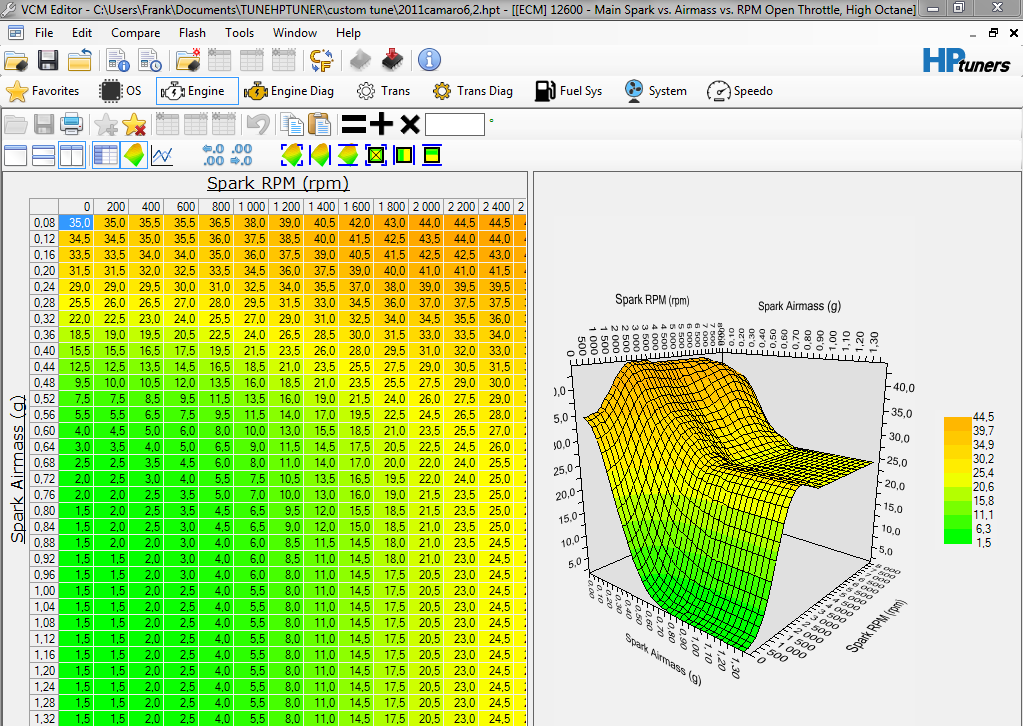Switch to the Speedo section
The width and height of the screenshot is (1023, 726).
click(x=741, y=91)
